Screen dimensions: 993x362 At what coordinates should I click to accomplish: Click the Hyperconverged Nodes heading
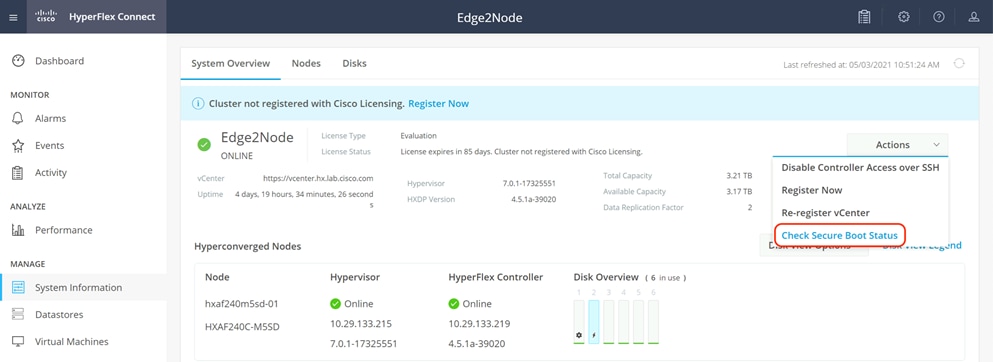point(248,246)
